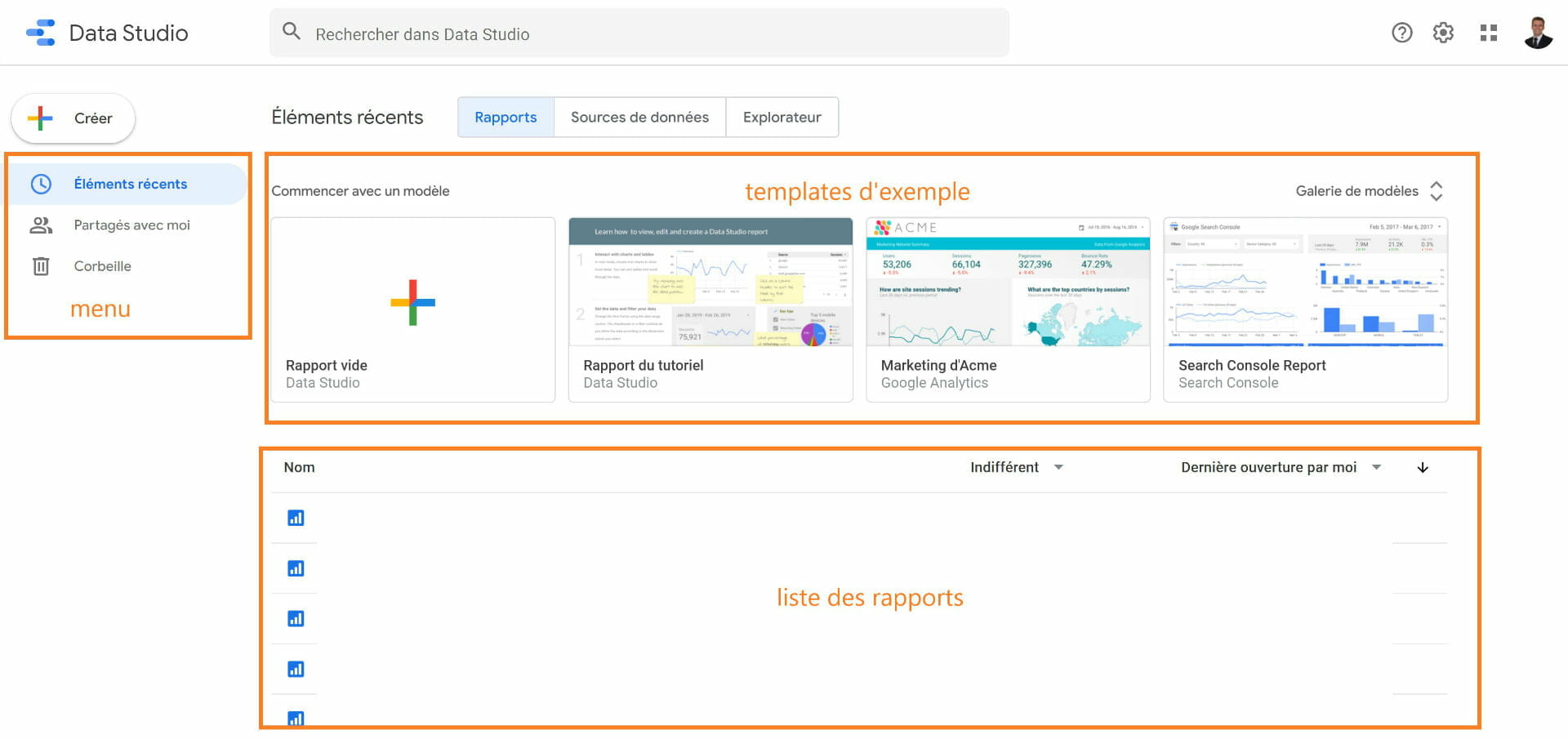1568x739 pixels.
Task: Click in the Rechercher dans Data Studio field
Action: (x=639, y=33)
